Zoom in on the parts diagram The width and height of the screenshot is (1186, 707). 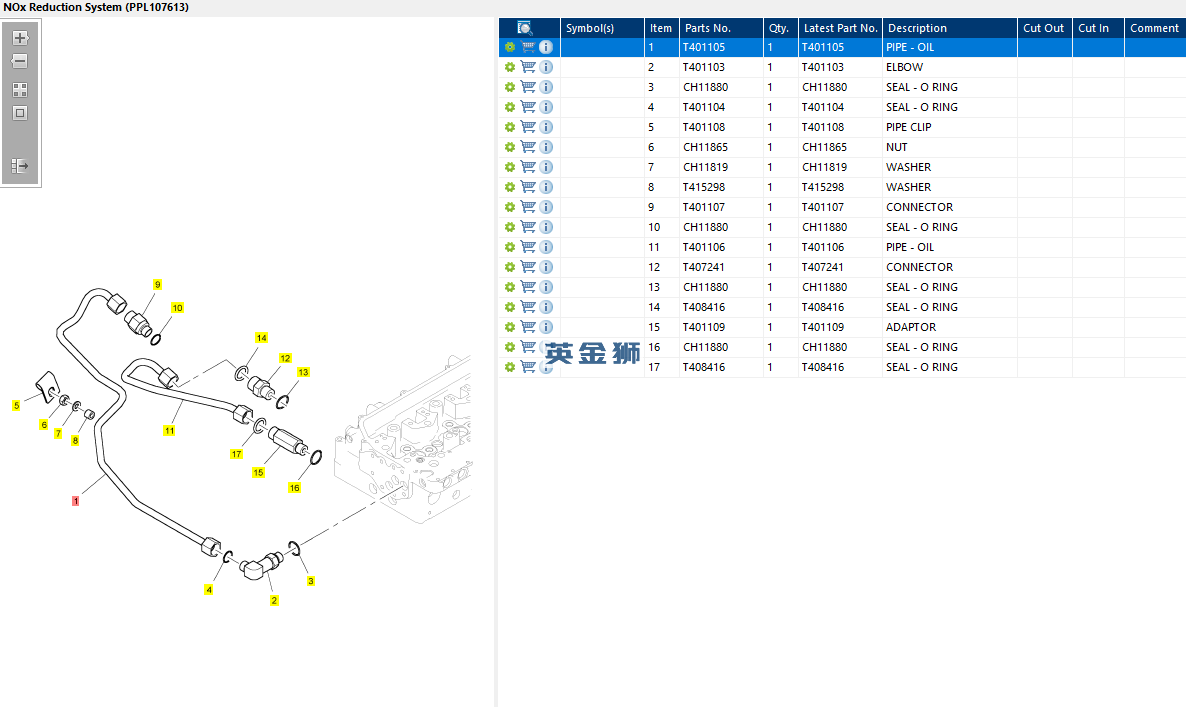(x=20, y=38)
